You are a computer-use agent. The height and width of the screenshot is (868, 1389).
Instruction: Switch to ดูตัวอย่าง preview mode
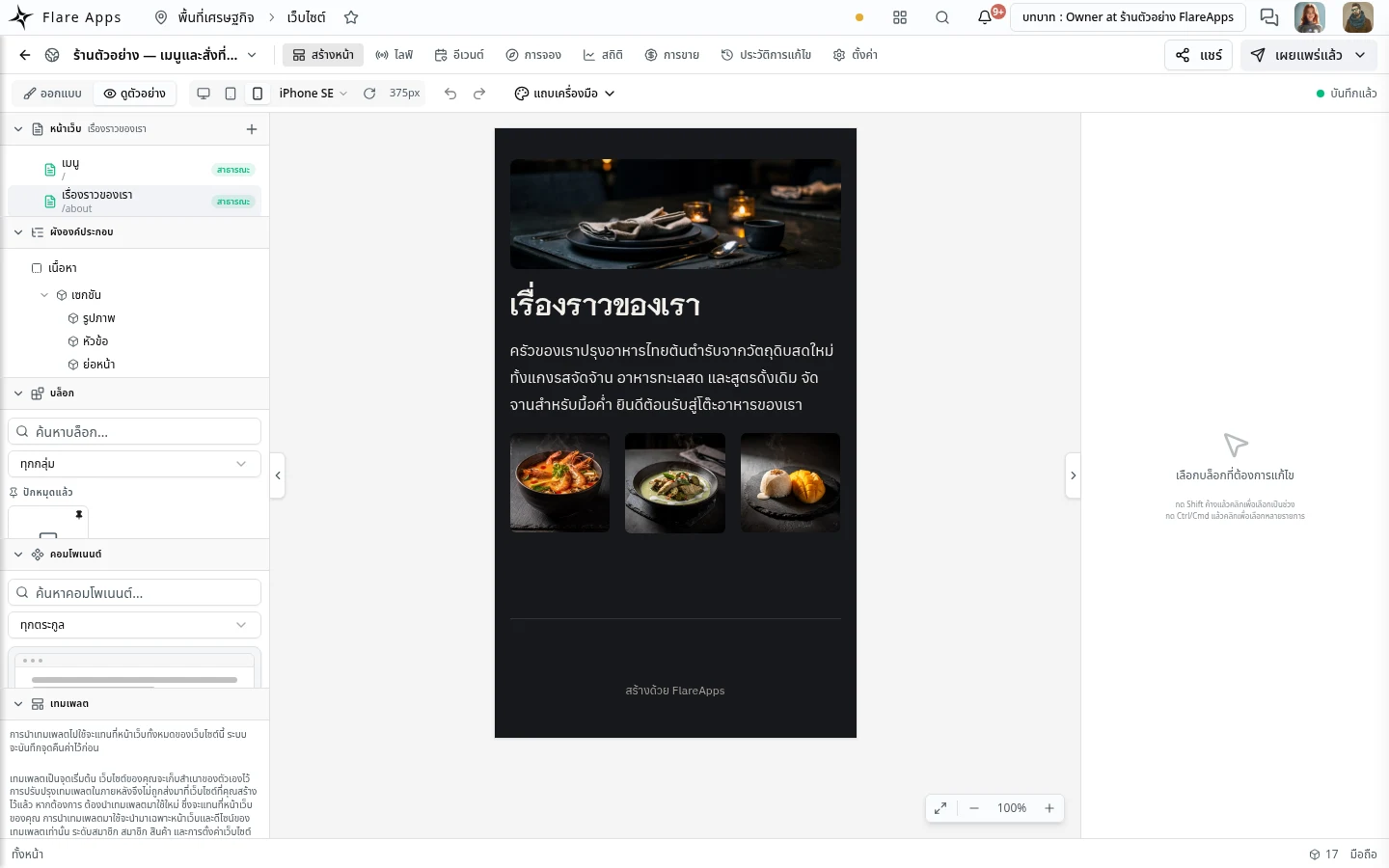[x=135, y=94]
